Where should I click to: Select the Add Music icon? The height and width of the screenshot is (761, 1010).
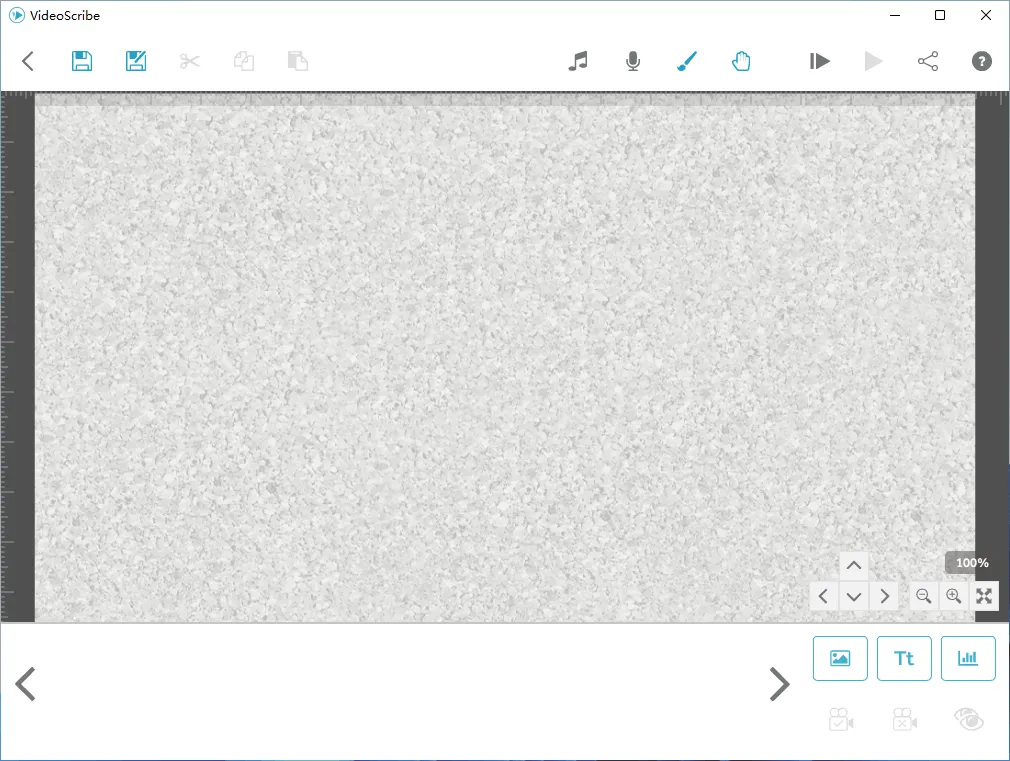pyautogui.click(x=578, y=61)
